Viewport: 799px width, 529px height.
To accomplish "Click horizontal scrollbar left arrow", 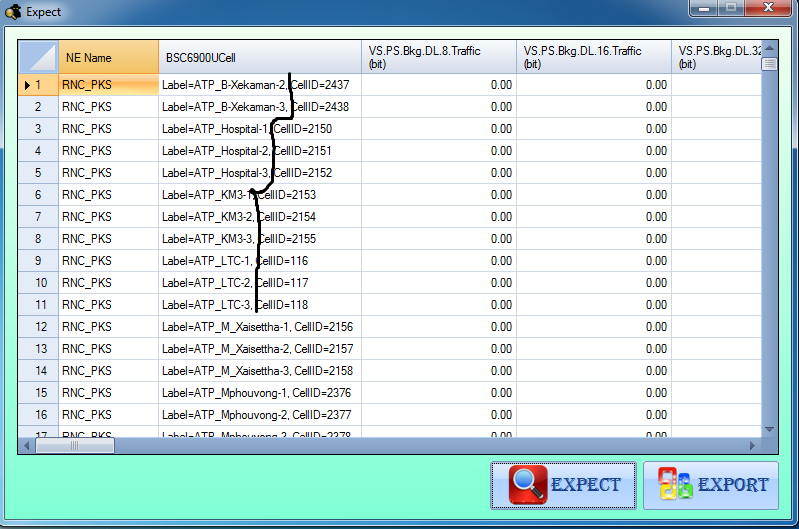I will coord(26,446).
